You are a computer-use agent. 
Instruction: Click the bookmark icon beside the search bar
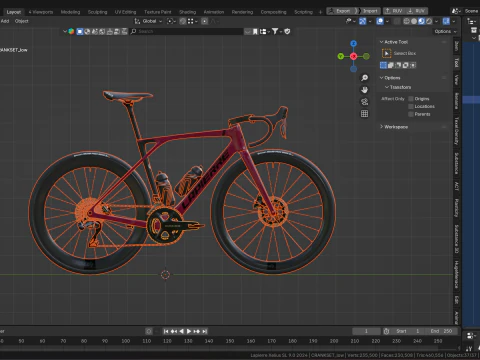click(255, 31)
